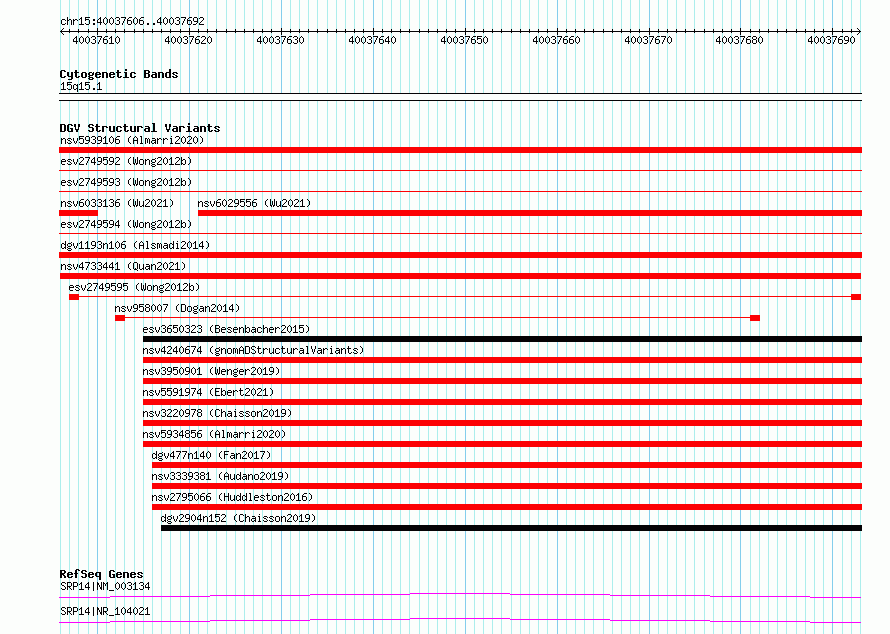The width and height of the screenshot is (890, 634).
Task: Click ruler position 40037640
Action: 372,40
